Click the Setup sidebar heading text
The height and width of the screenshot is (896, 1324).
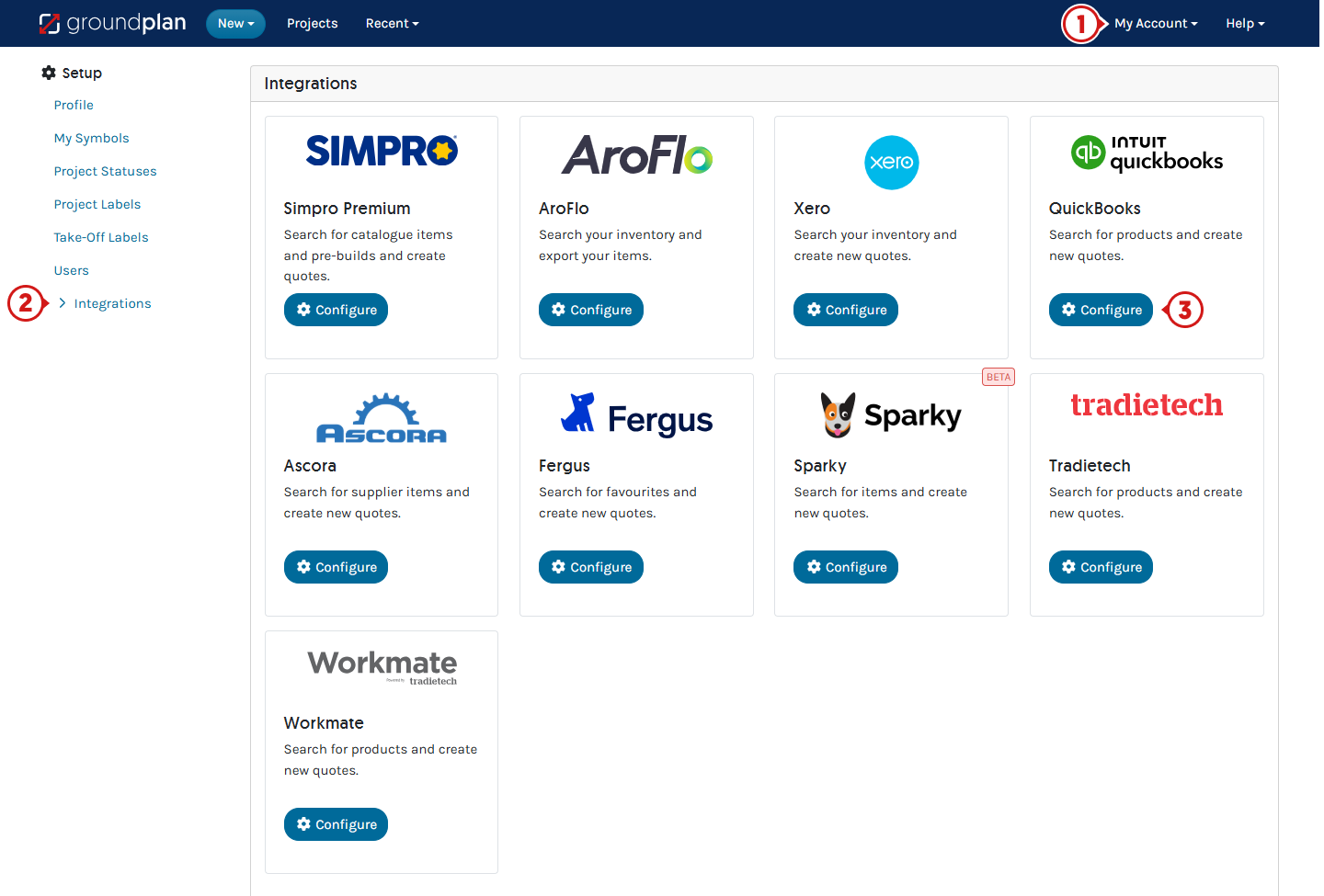pos(82,73)
